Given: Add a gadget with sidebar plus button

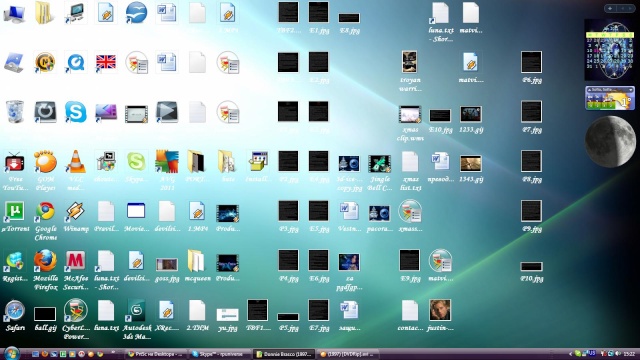Looking at the screenshot, I should (x=610, y=8).
